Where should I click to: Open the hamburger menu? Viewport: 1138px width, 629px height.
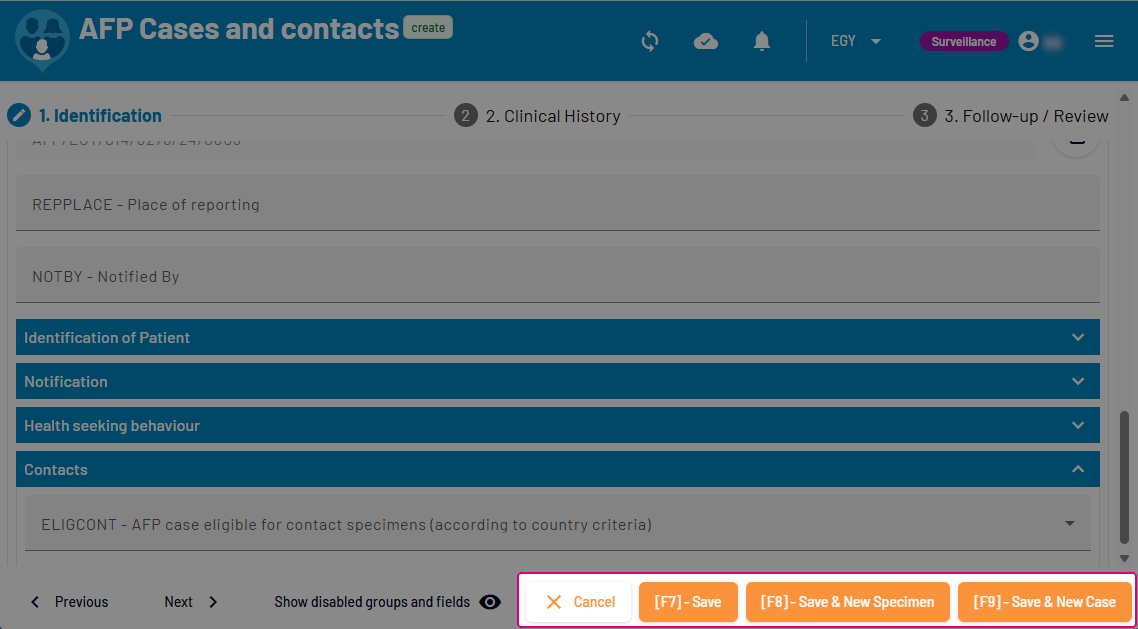click(1104, 41)
